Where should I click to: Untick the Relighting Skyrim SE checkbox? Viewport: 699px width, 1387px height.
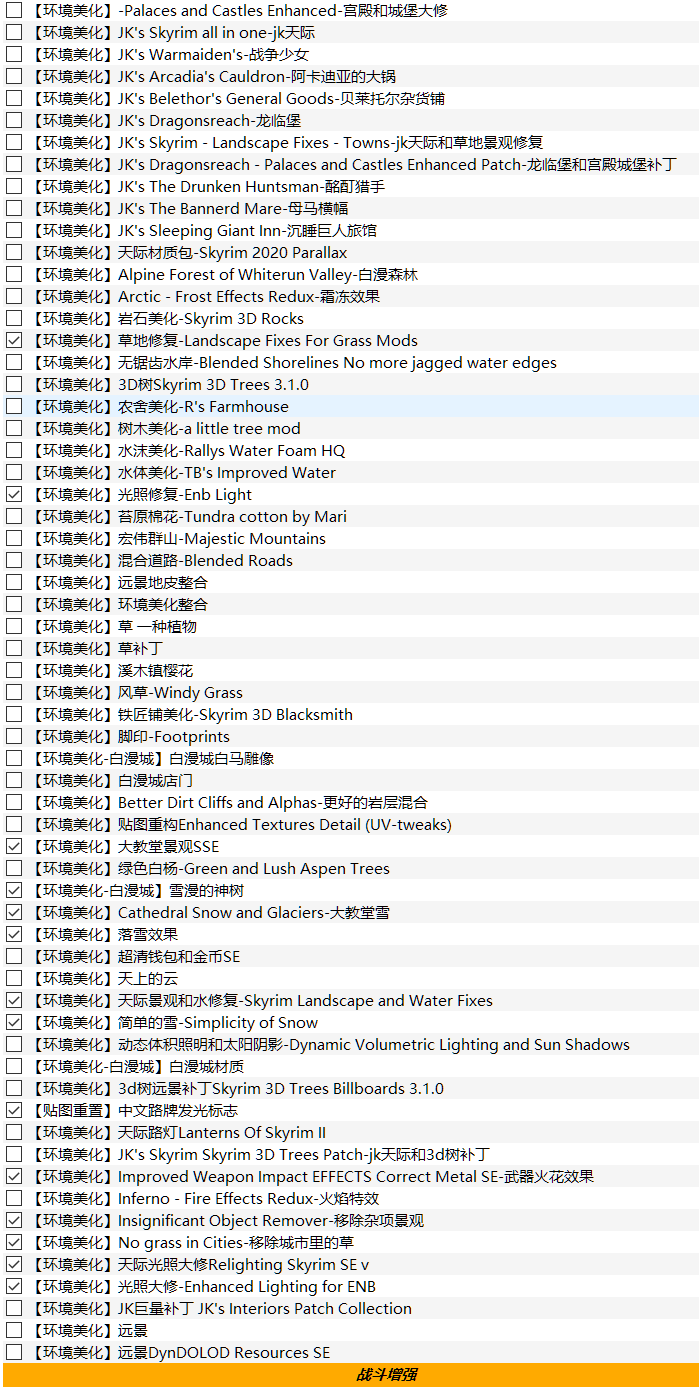pyautogui.click(x=14, y=1264)
